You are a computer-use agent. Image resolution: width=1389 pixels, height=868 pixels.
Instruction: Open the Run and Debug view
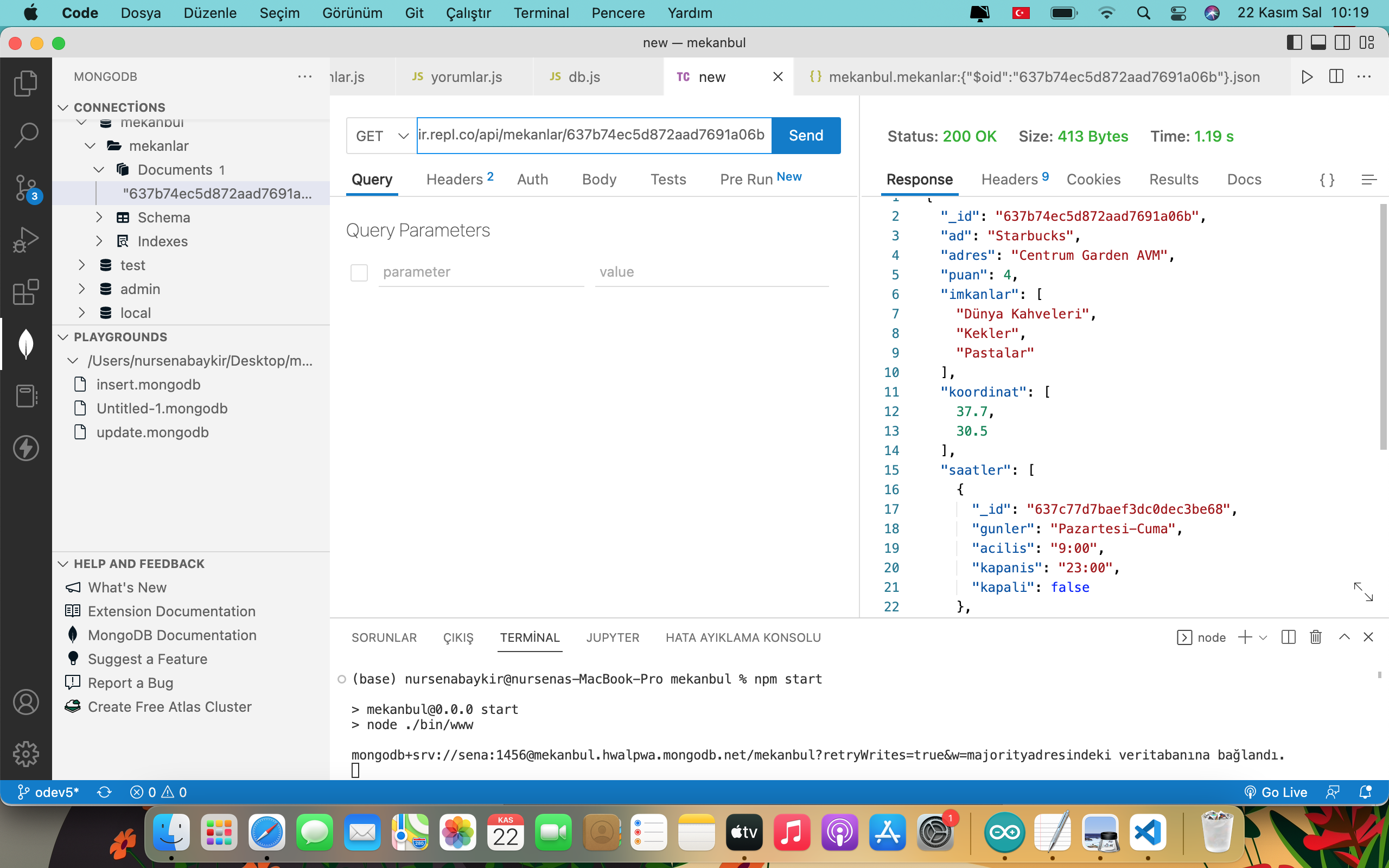(x=26, y=239)
